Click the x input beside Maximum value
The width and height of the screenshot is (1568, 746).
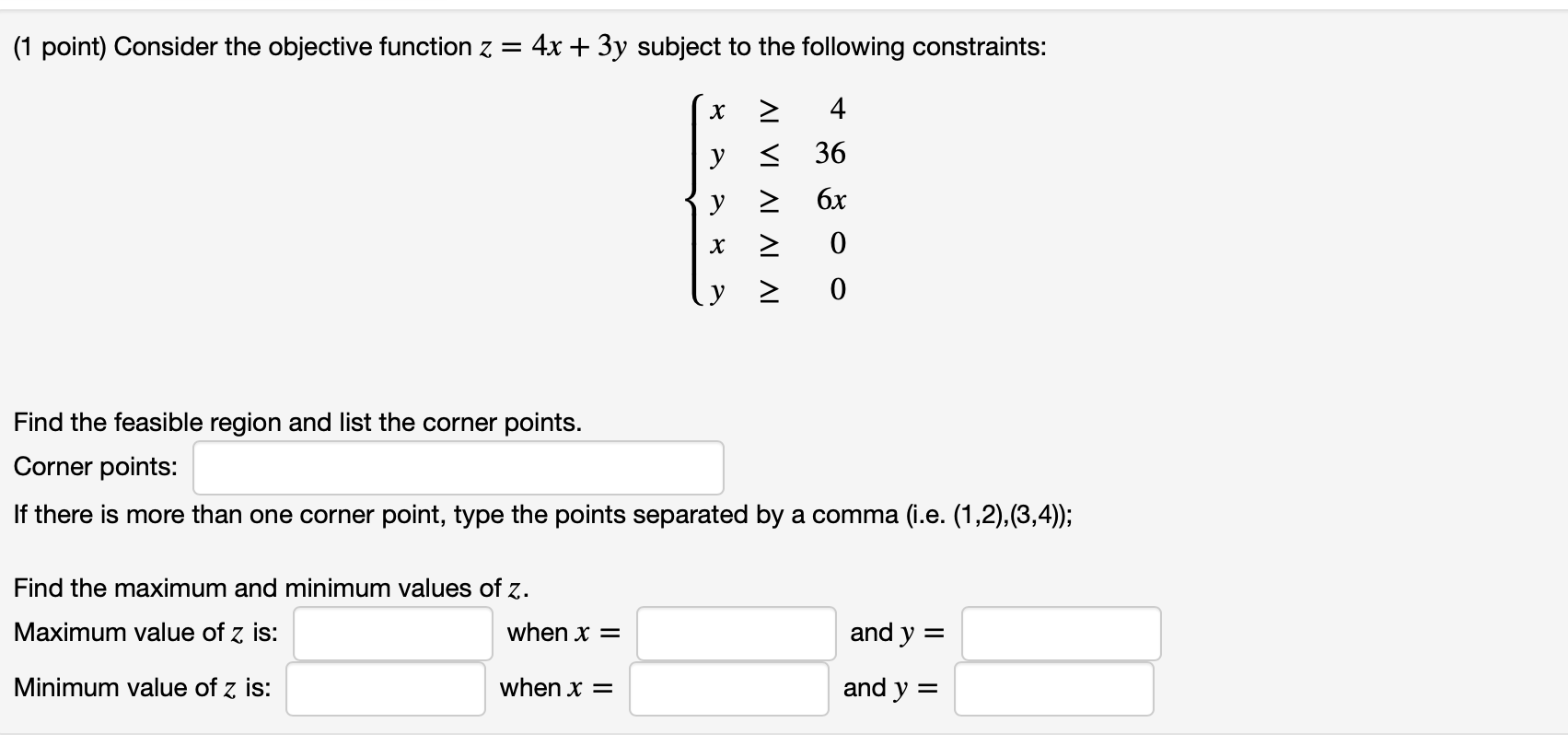pyautogui.click(x=734, y=633)
